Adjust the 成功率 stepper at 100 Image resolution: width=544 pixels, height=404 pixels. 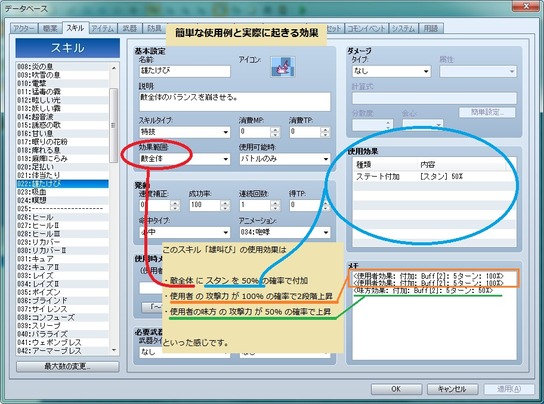[225, 205]
